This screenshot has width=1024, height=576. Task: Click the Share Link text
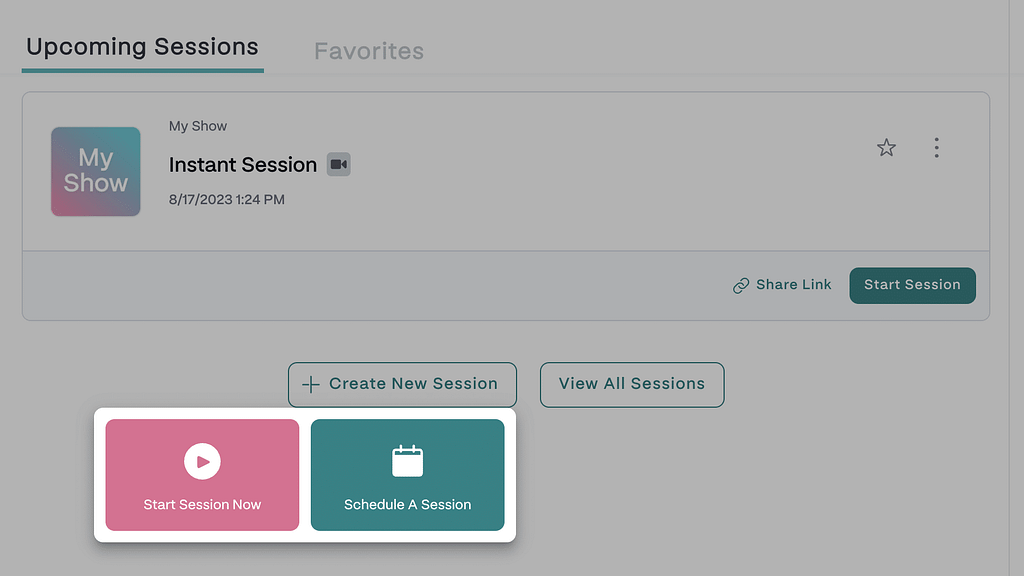[793, 285]
